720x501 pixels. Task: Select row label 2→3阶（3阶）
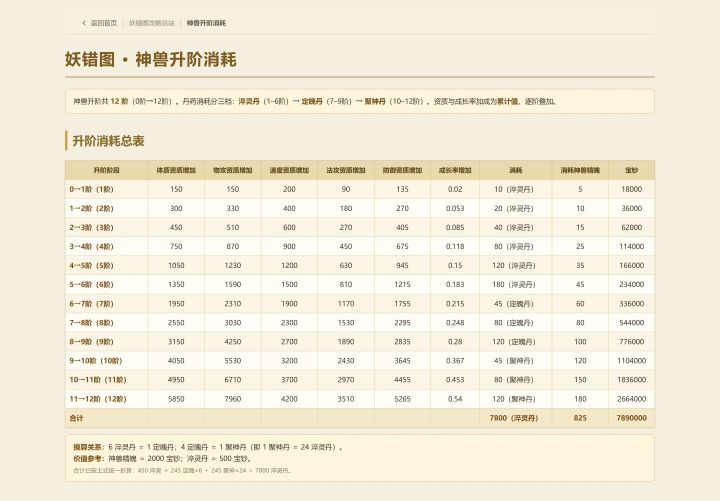91,227
